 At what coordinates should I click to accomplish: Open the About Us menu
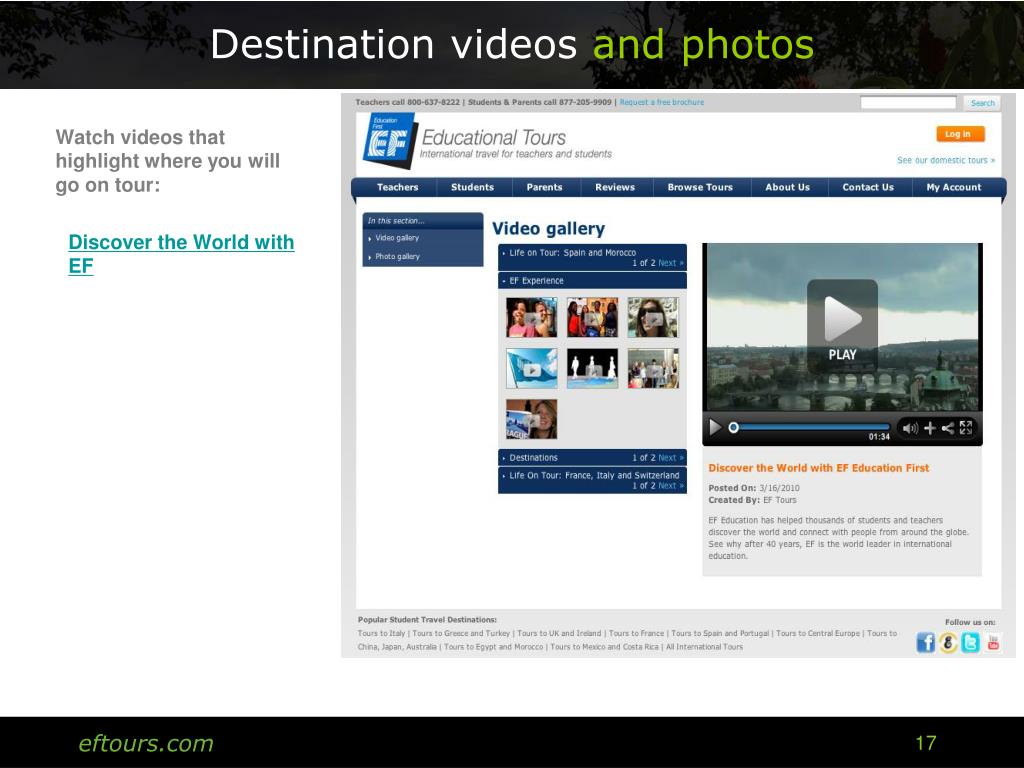pyautogui.click(x=788, y=187)
